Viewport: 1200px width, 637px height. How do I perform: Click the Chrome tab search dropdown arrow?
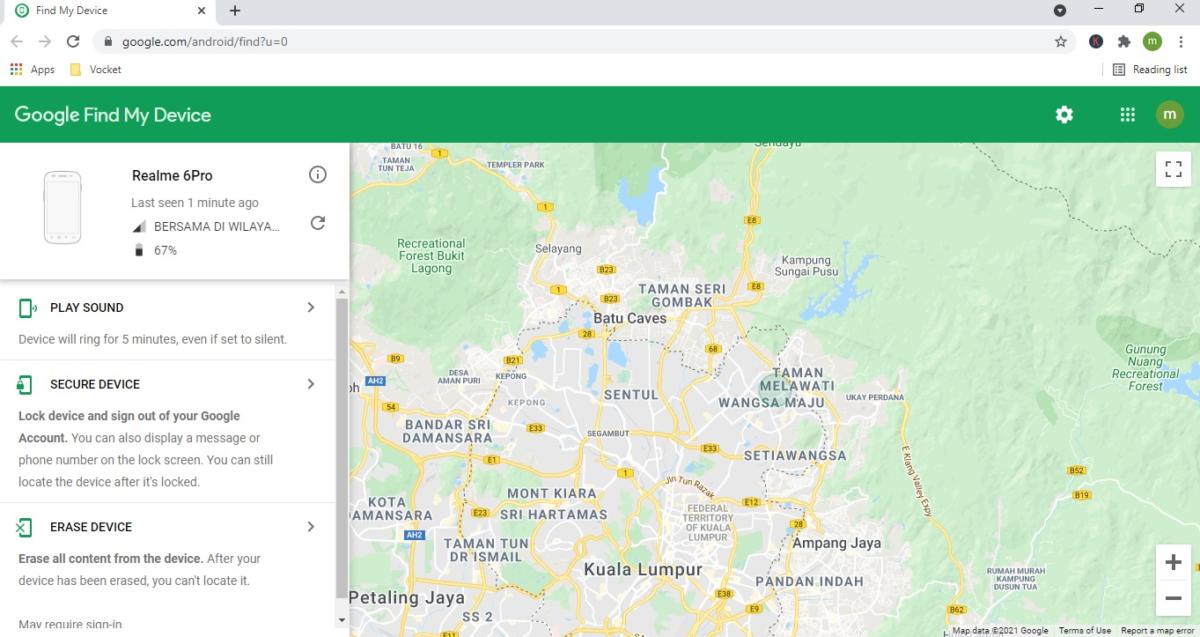1060,10
